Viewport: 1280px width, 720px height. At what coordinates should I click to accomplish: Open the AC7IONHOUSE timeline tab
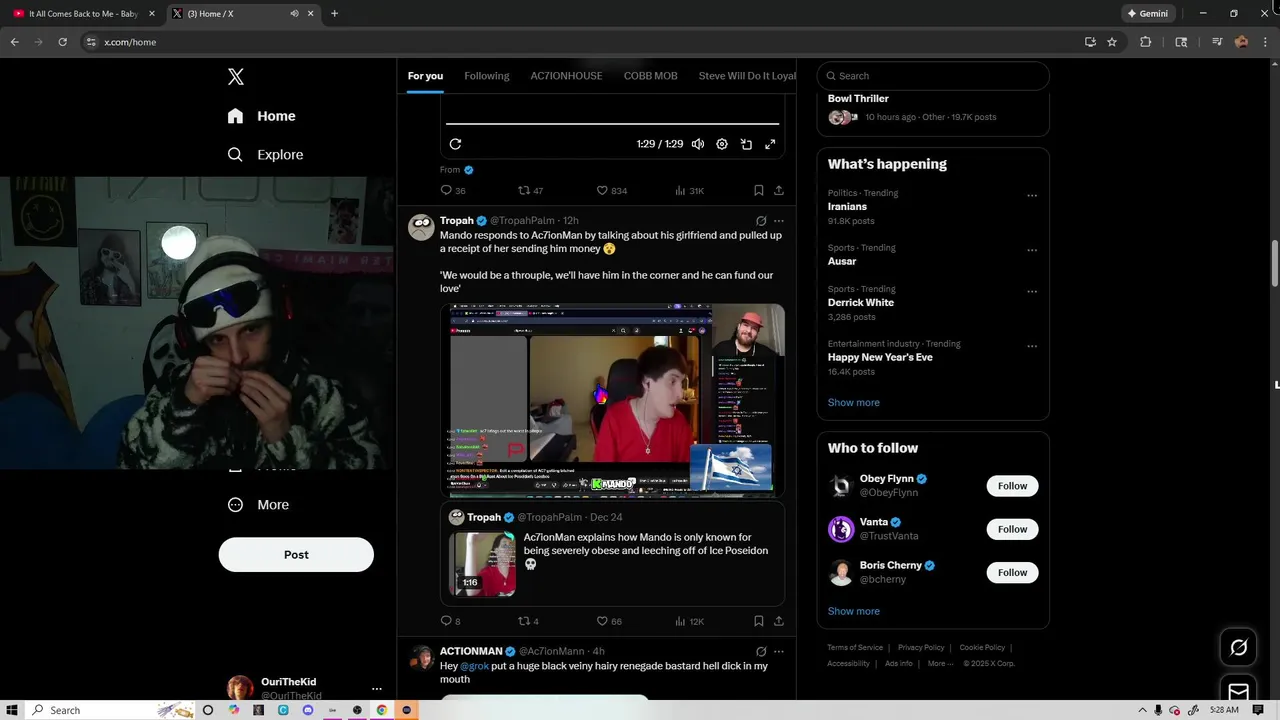566,76
